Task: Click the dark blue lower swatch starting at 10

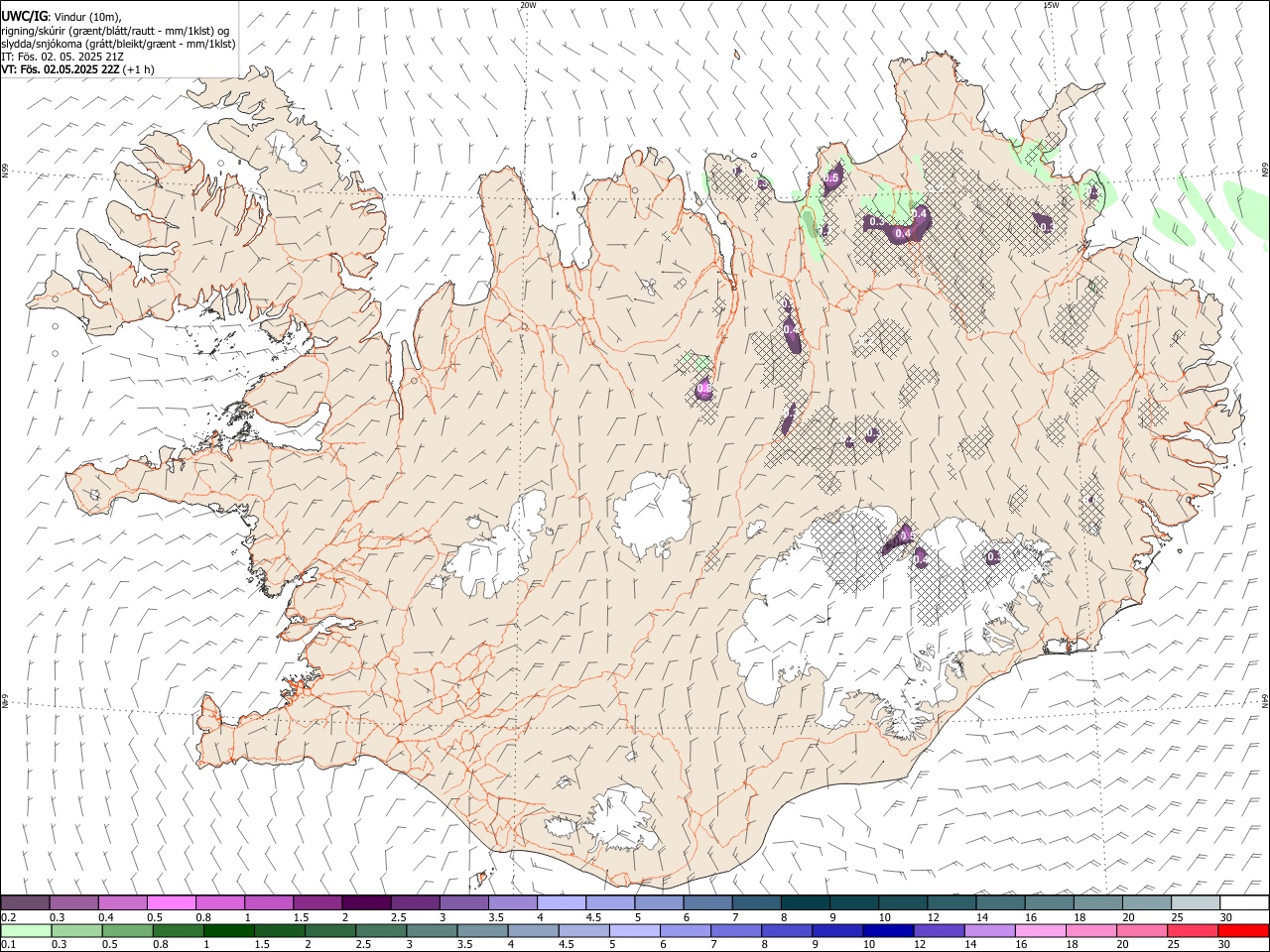Action: 887,930
